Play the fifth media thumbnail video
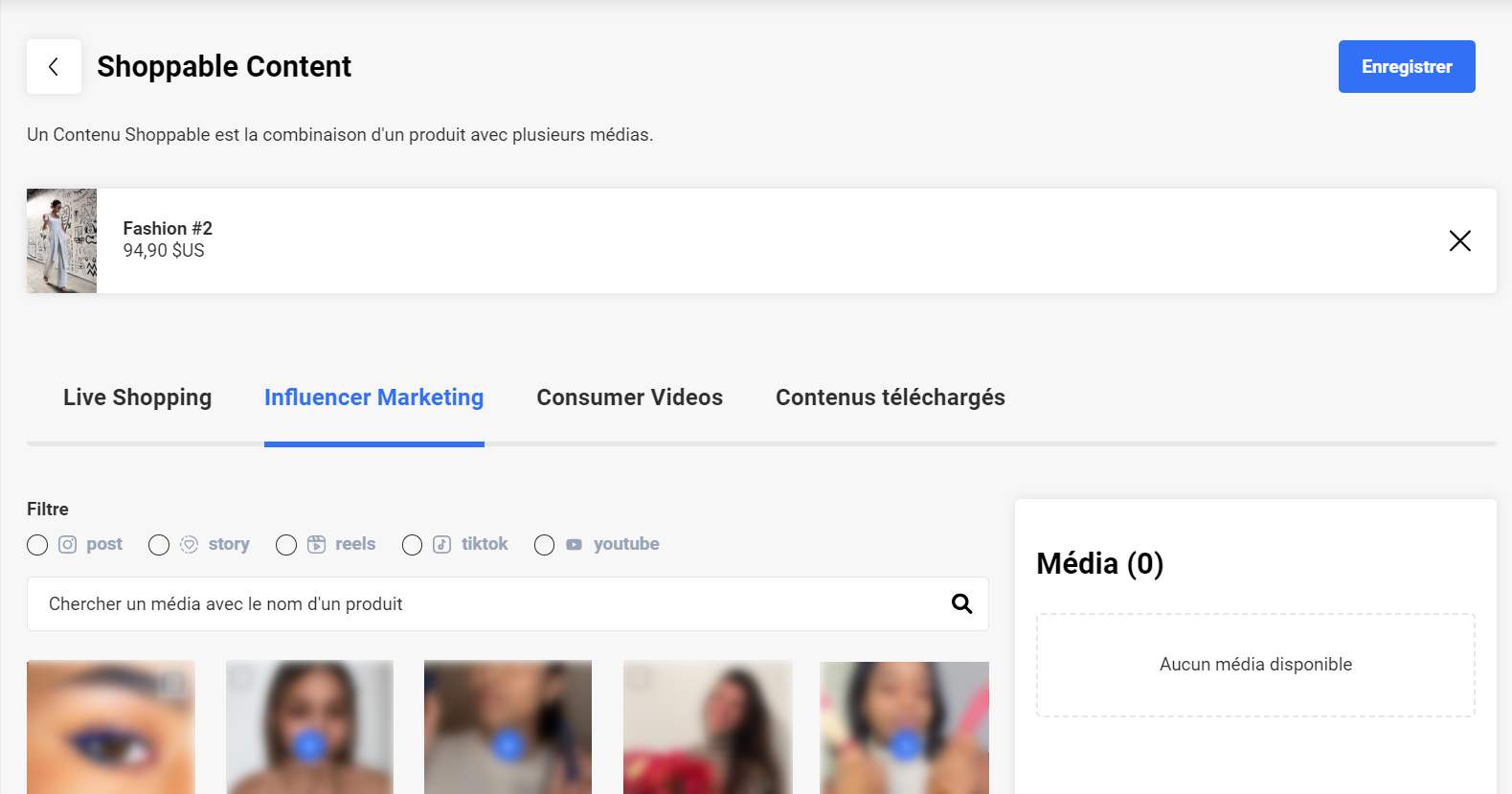This screenshot has width=1512, height=794. coord(905,745)
